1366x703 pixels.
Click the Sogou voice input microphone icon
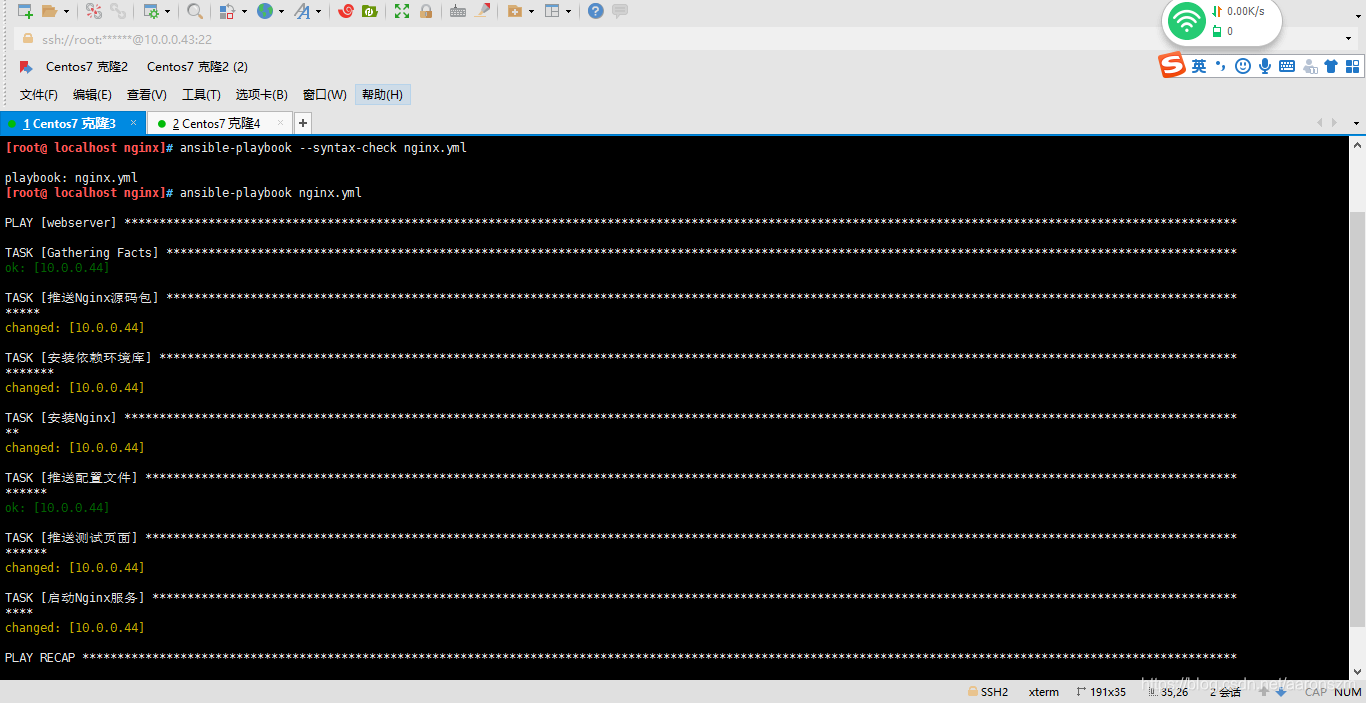click(1265, 66)
